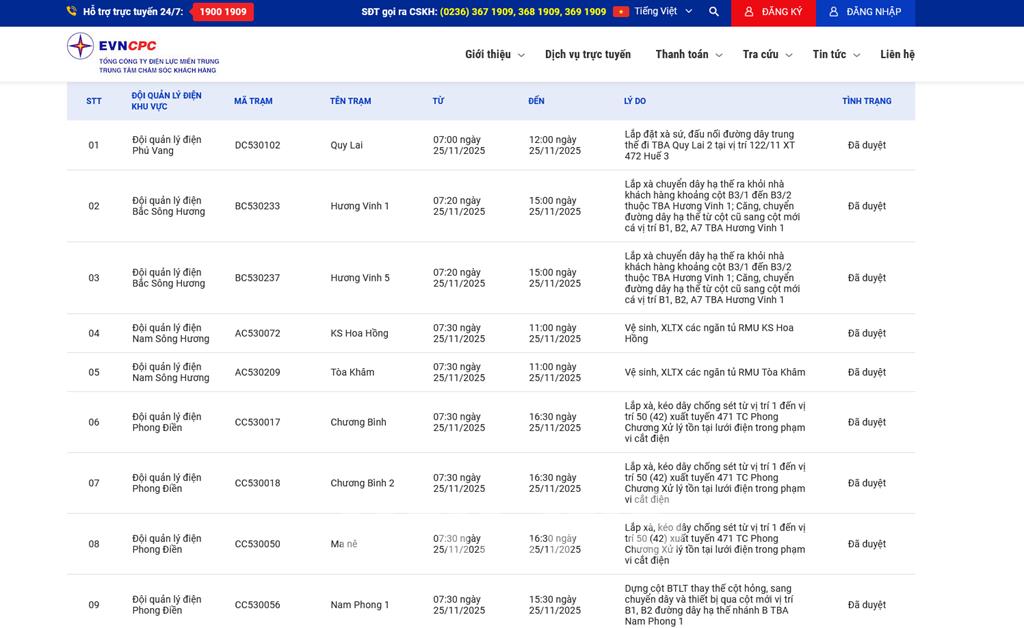This screenshot has height=628, width=1024.
Task: Select the row with station code DC530102
Action: coord(257,145)
